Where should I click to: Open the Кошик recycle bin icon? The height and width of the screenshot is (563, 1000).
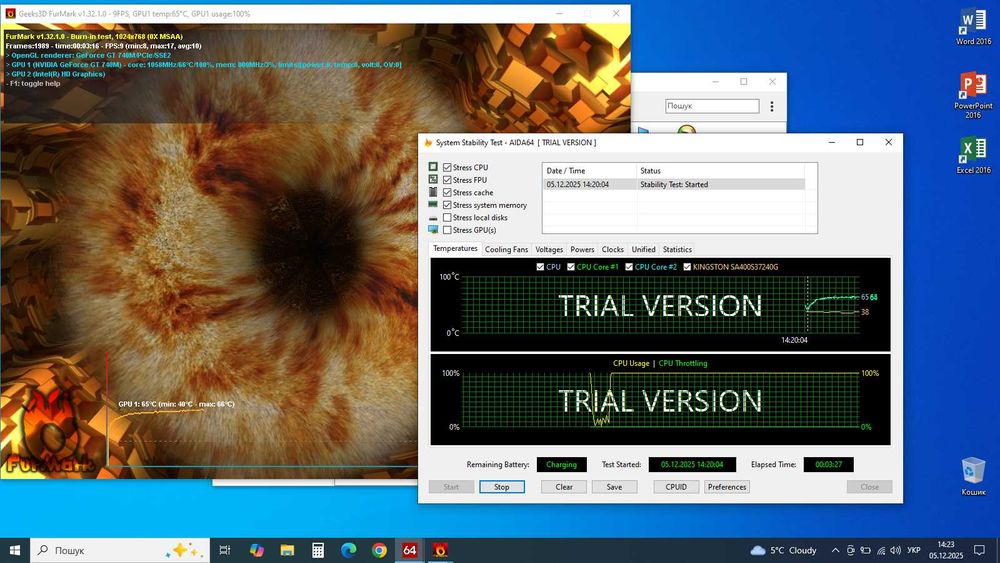pyautogui.click(x=973, y=476)
